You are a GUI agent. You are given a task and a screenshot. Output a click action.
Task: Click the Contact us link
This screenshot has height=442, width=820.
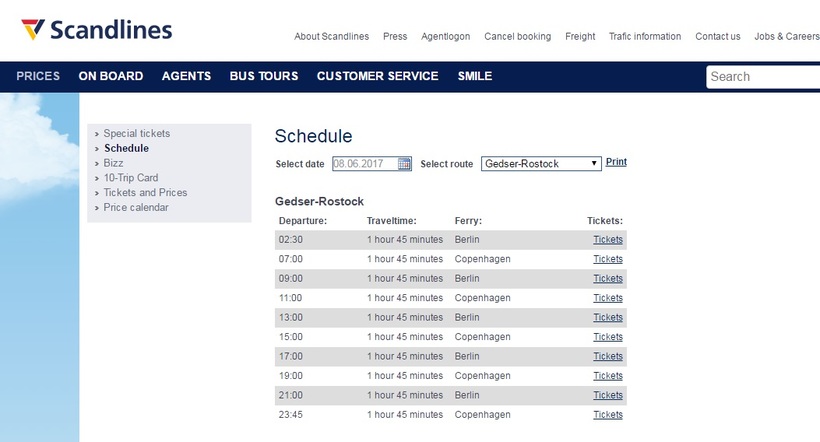718,37
